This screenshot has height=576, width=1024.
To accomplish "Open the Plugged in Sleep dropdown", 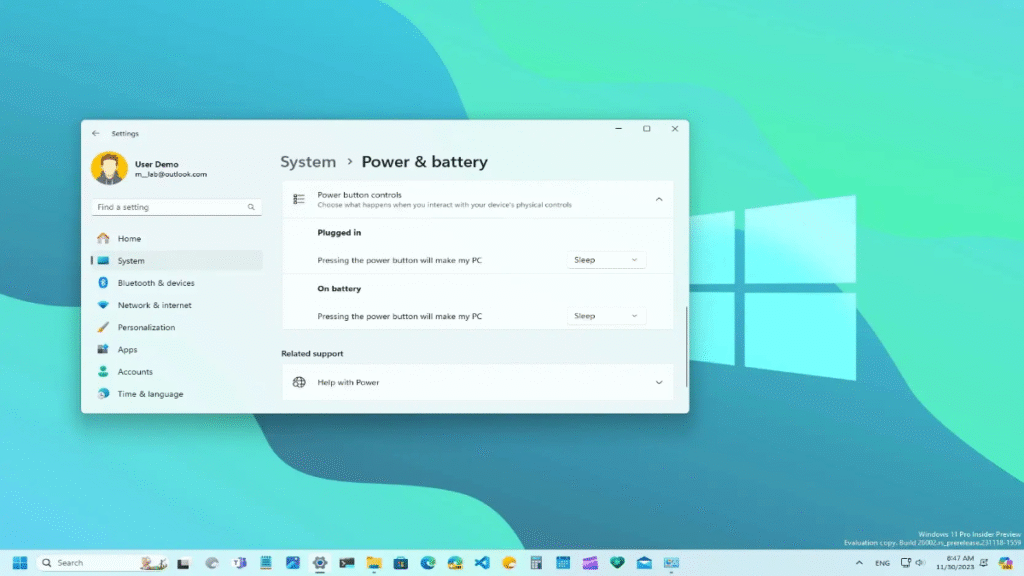I will (606, 259).
